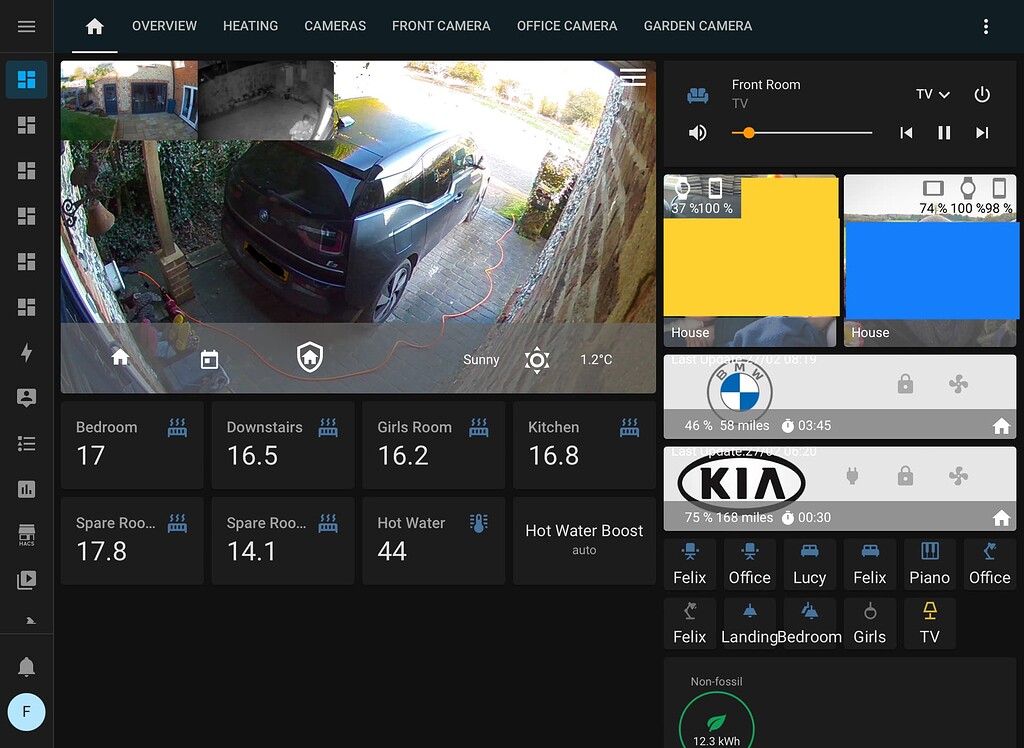
Task: Open the sidebar hamburger menu
Action: coord(26,26)
